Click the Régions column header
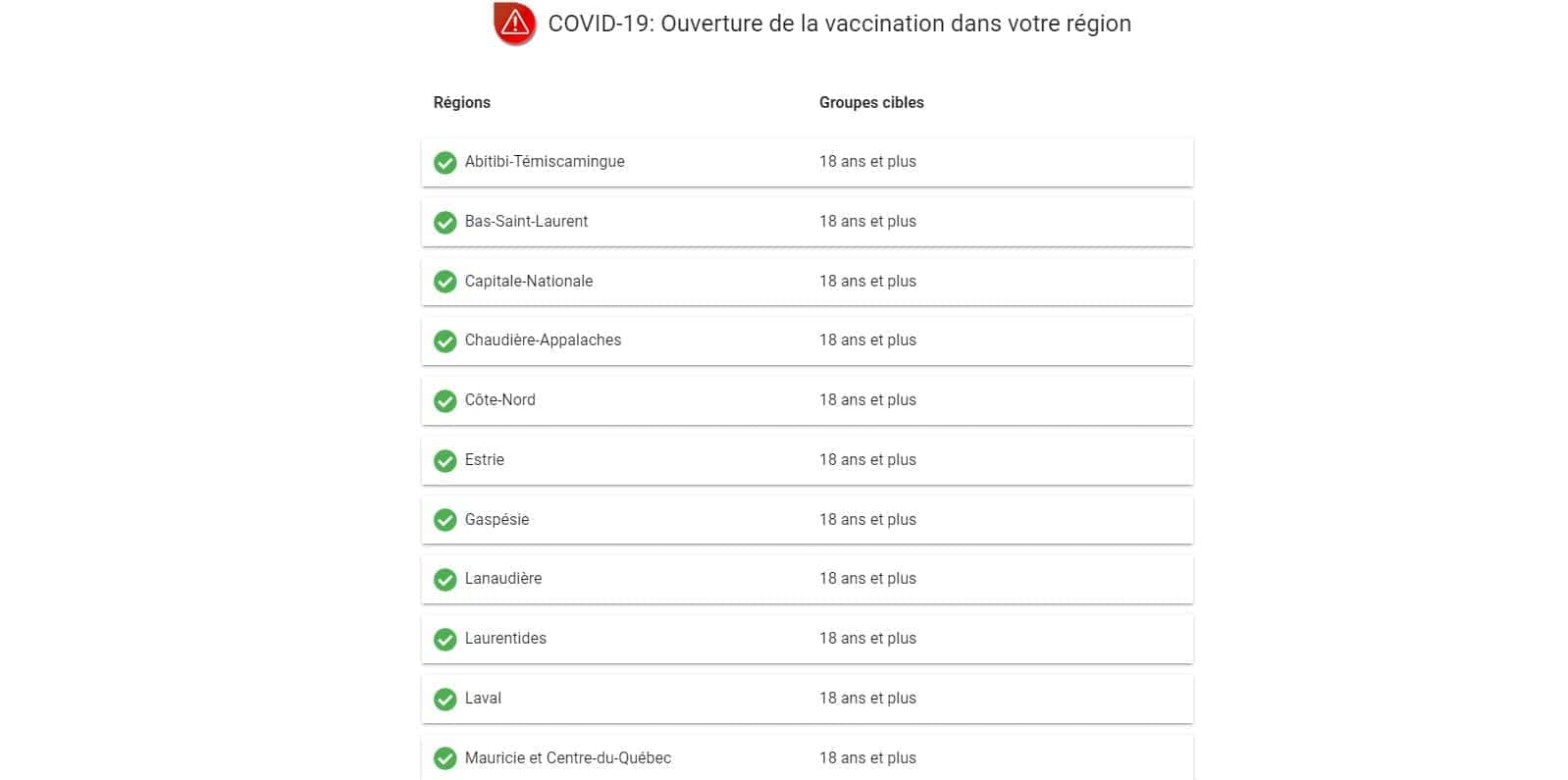Viewport: 1568px width, 780px height. point(461,102)
